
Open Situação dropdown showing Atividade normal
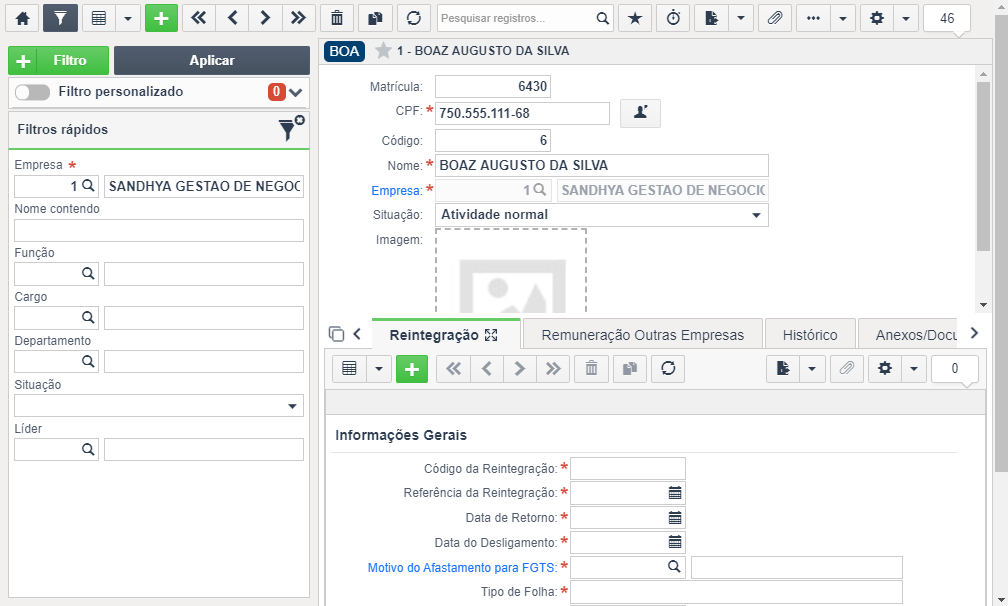click(x=602, y=215)
